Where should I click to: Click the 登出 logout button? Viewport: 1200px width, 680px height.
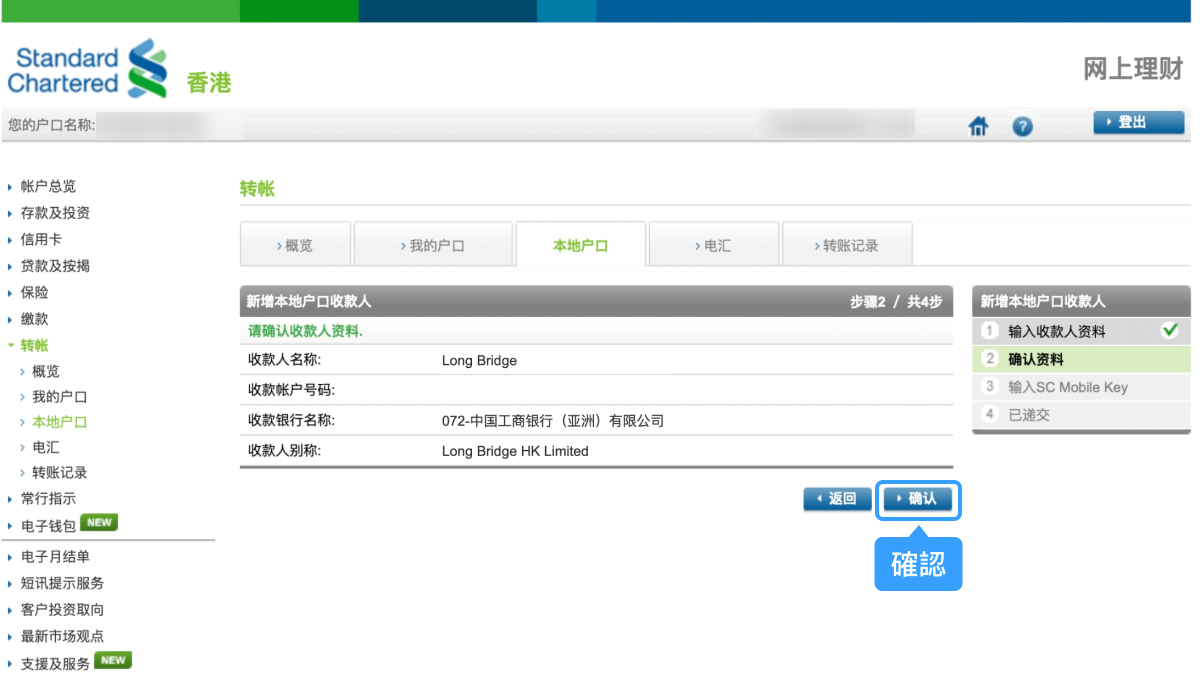coord(1138,123)
